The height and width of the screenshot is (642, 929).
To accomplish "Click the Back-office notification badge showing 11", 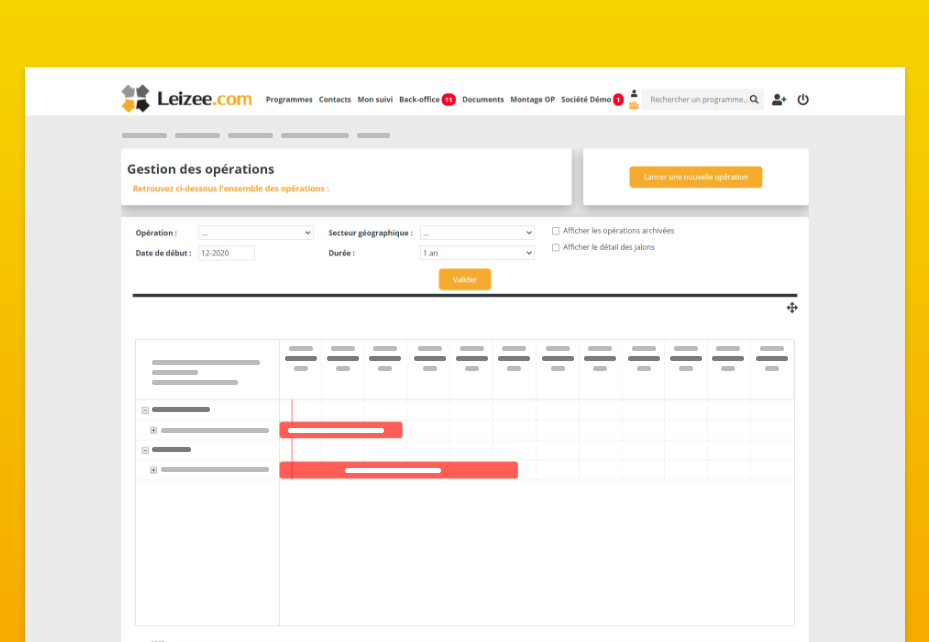I will (x=447, y=99).
